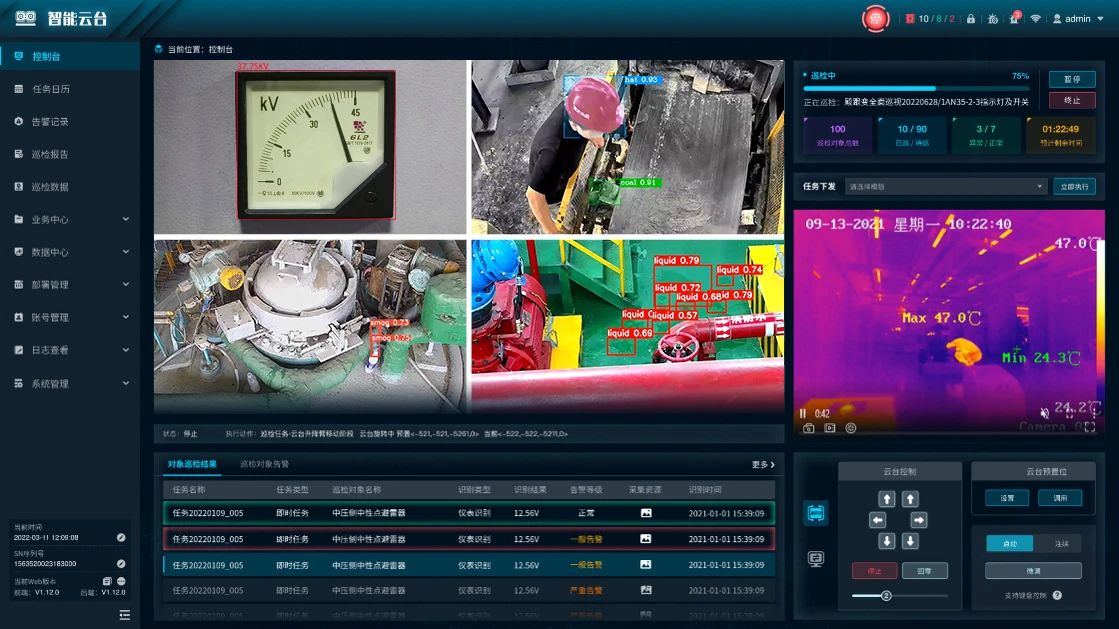The height and width of the screenshot is (629, 1119).
Task: Switch to 巡检对象告警 tab
Action: pyautogui.click(x=264, y=464)
